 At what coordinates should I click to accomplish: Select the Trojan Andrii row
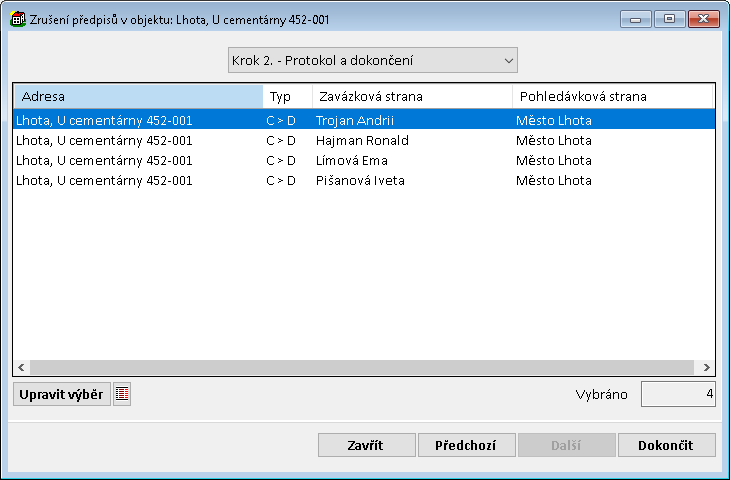click(355, 120)
